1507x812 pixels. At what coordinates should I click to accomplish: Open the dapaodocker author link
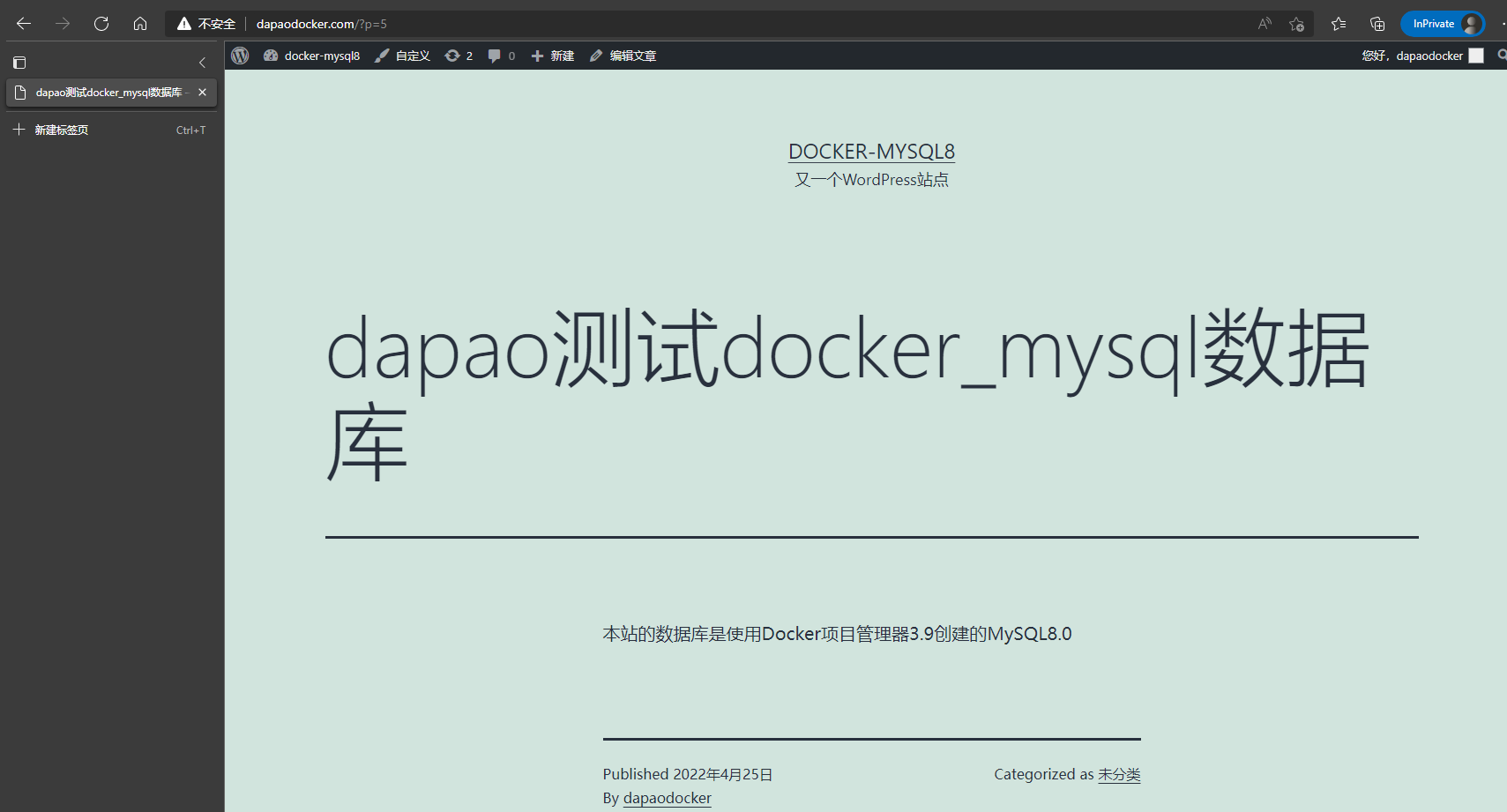668,798
